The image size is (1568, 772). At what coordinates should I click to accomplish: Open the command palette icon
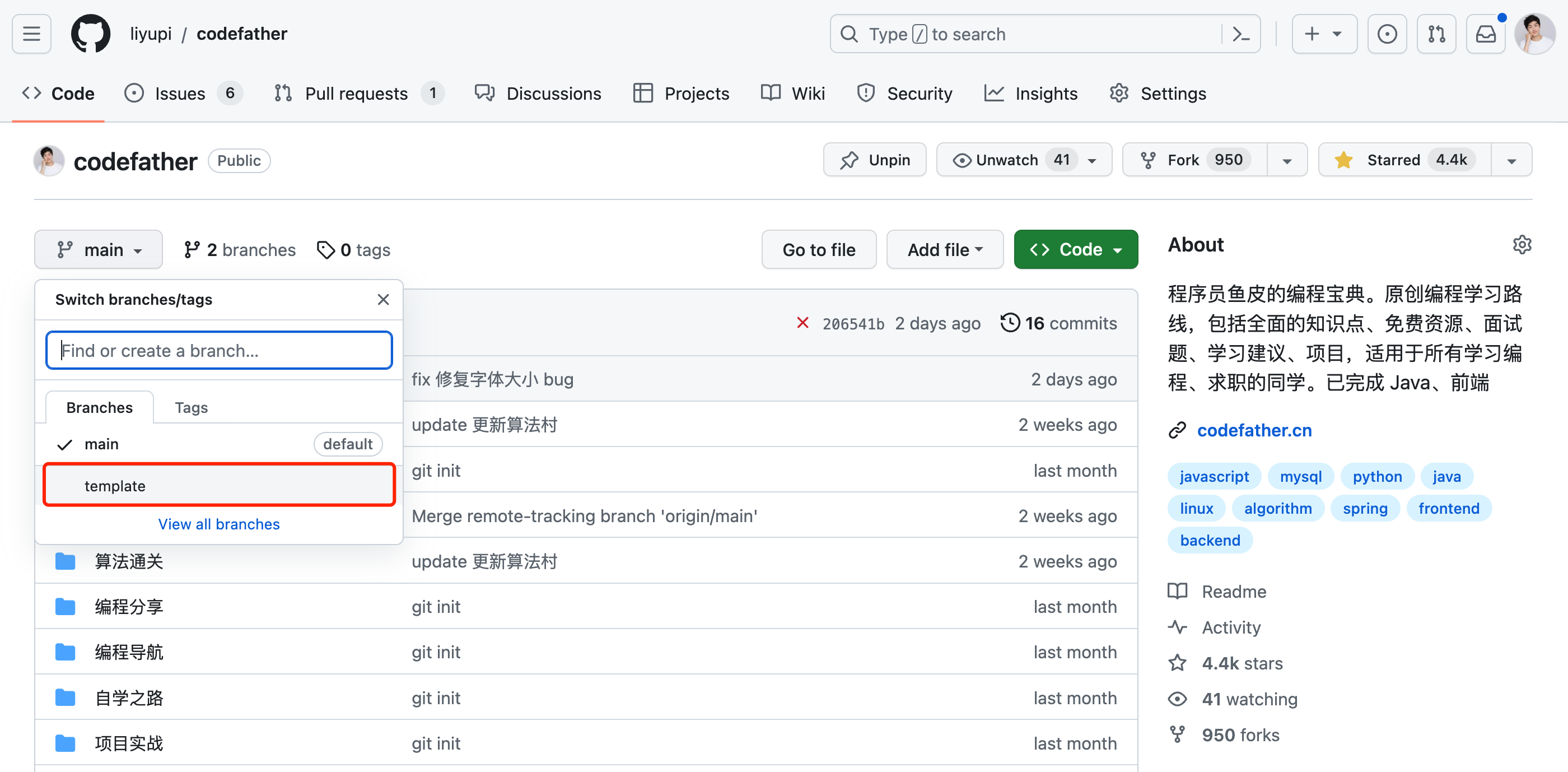pos(1240,34)
